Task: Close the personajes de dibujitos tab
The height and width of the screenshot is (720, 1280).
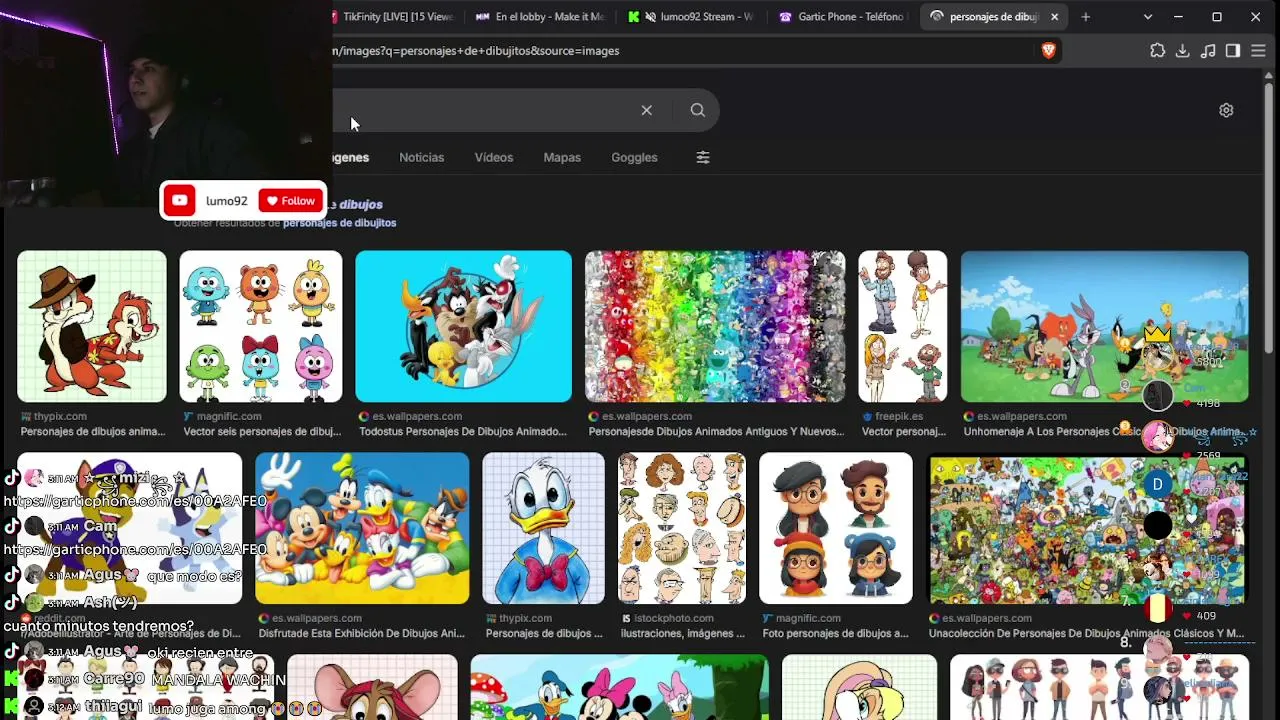Action: [1054, 17]
